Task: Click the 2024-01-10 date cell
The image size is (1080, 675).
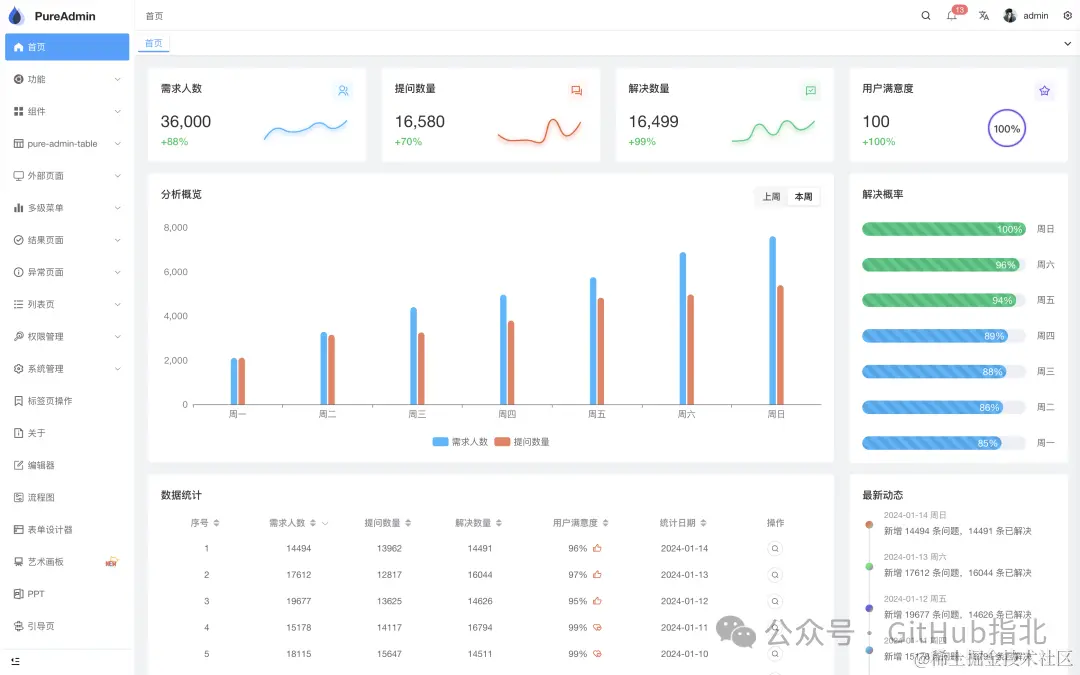Action: coord(684,654)
